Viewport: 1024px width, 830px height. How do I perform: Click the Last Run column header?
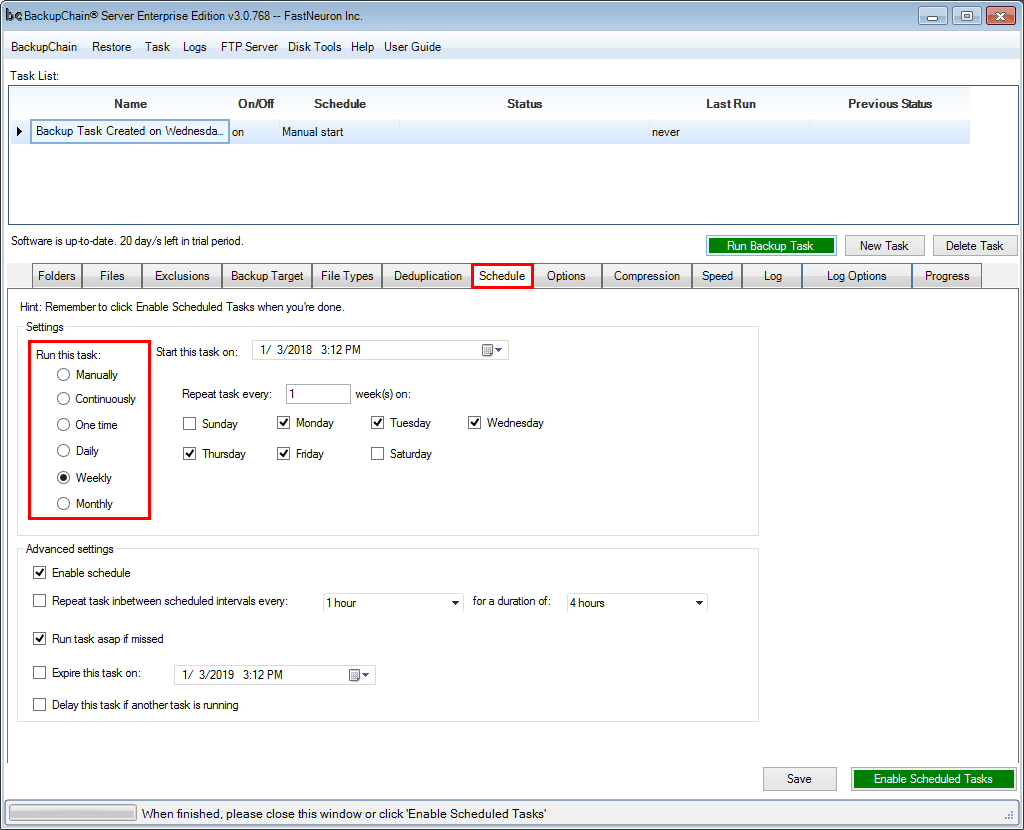[730, 104]
